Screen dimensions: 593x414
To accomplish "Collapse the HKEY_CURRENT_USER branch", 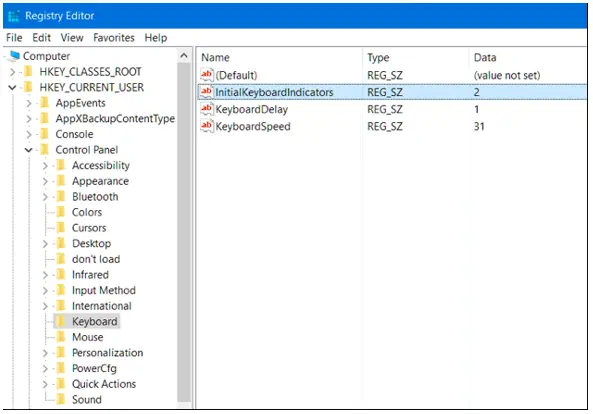I will pyautogui.click(x=12, y=87).
